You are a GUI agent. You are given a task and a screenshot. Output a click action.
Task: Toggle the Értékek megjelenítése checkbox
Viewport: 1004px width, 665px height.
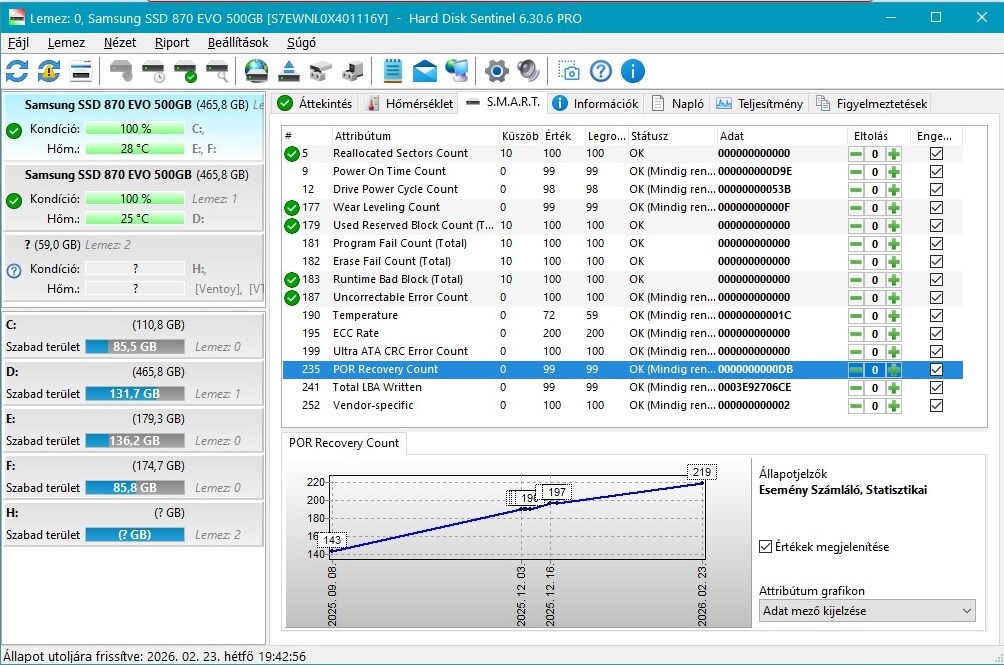point(765,547)
